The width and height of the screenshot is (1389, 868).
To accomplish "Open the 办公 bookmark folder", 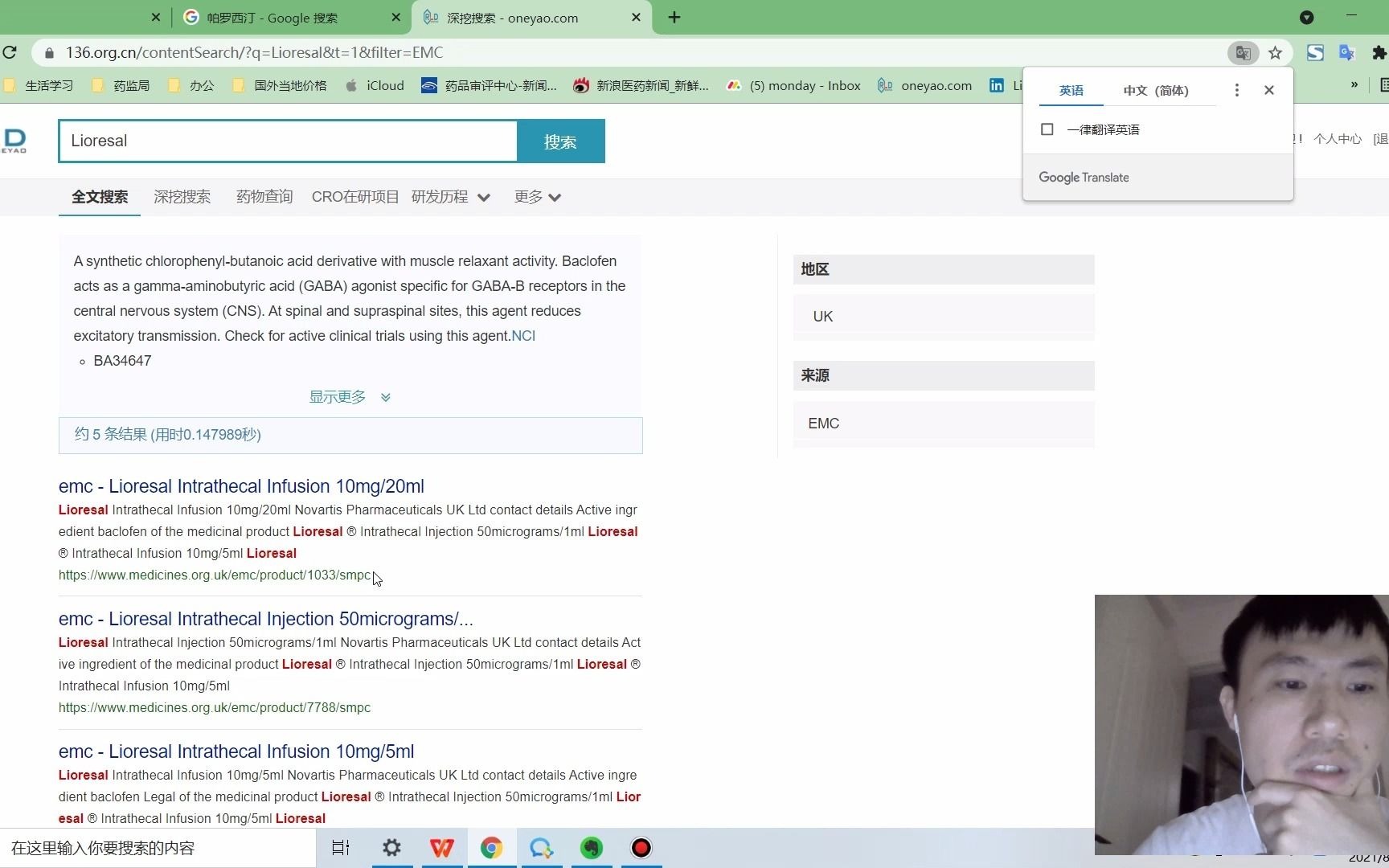I will [191, 86].
